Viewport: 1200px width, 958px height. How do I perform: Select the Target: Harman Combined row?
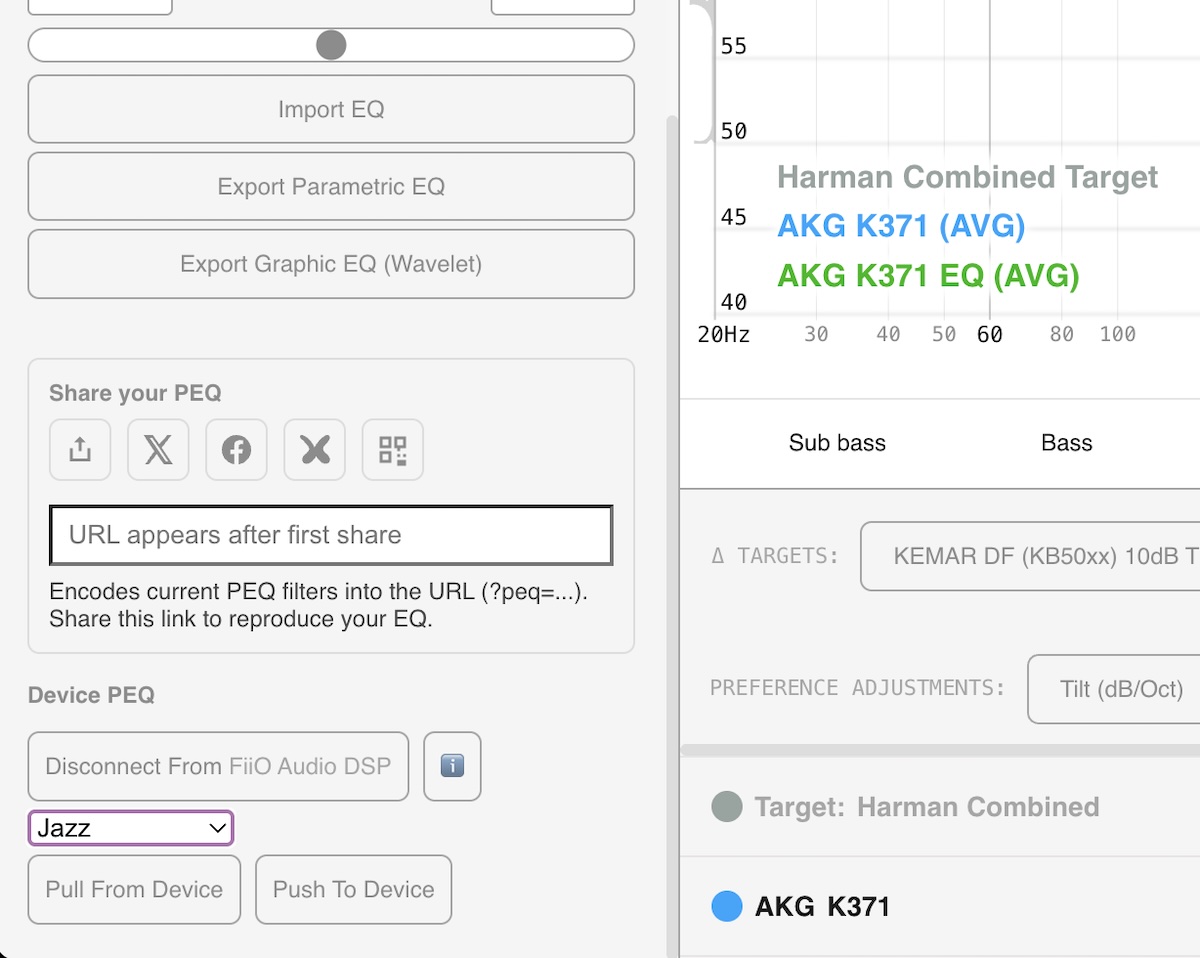(940, 807)
